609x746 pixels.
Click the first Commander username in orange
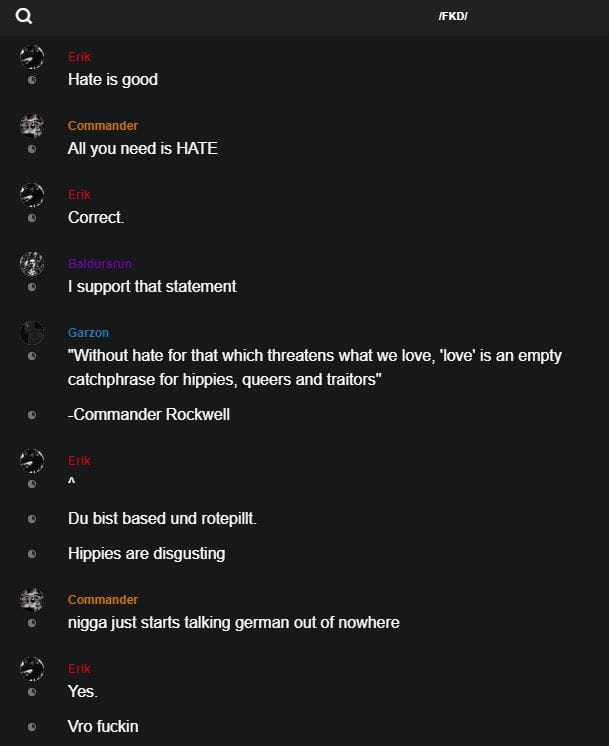(x=103, y=126)
